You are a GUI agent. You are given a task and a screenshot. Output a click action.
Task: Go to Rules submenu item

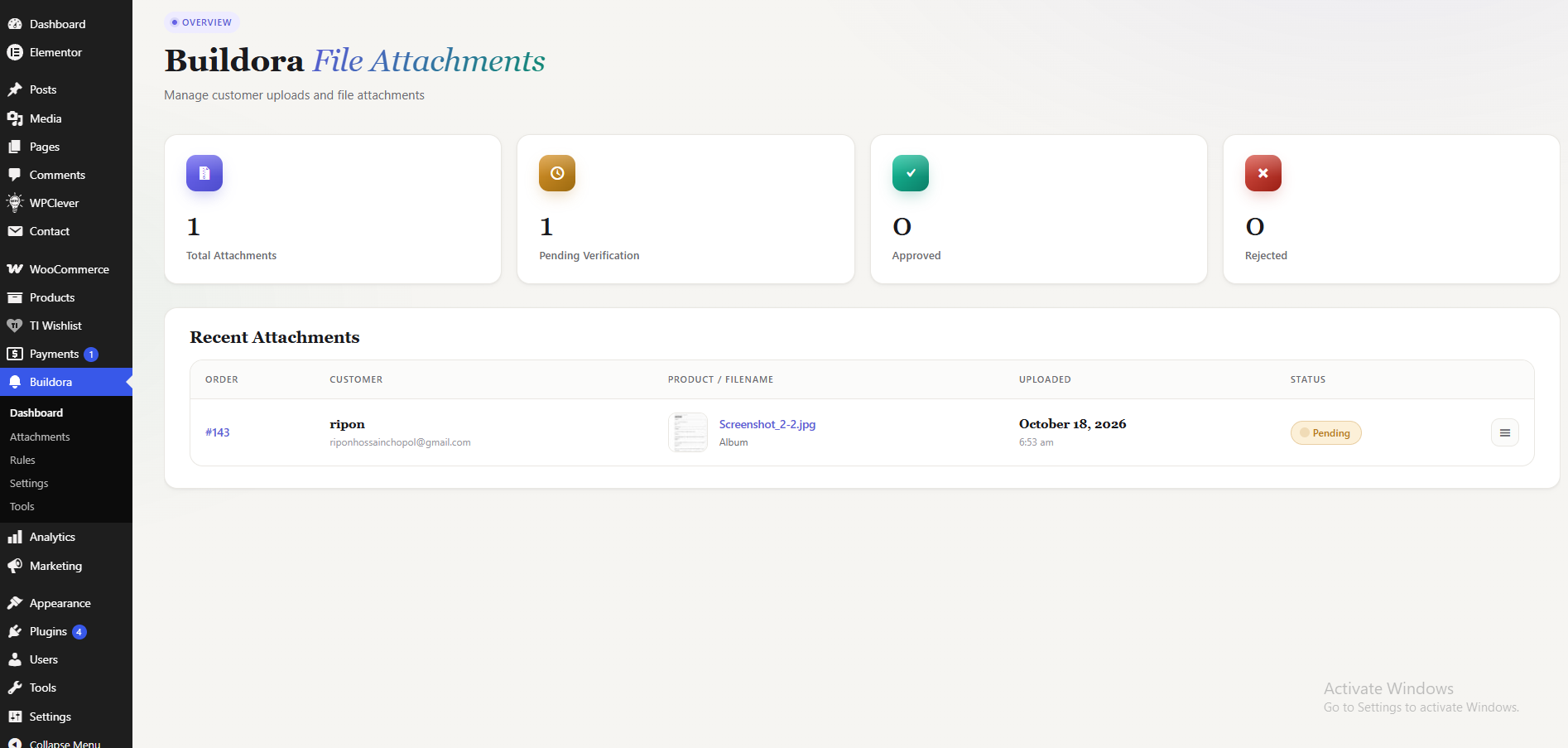(x=22, y=460)
